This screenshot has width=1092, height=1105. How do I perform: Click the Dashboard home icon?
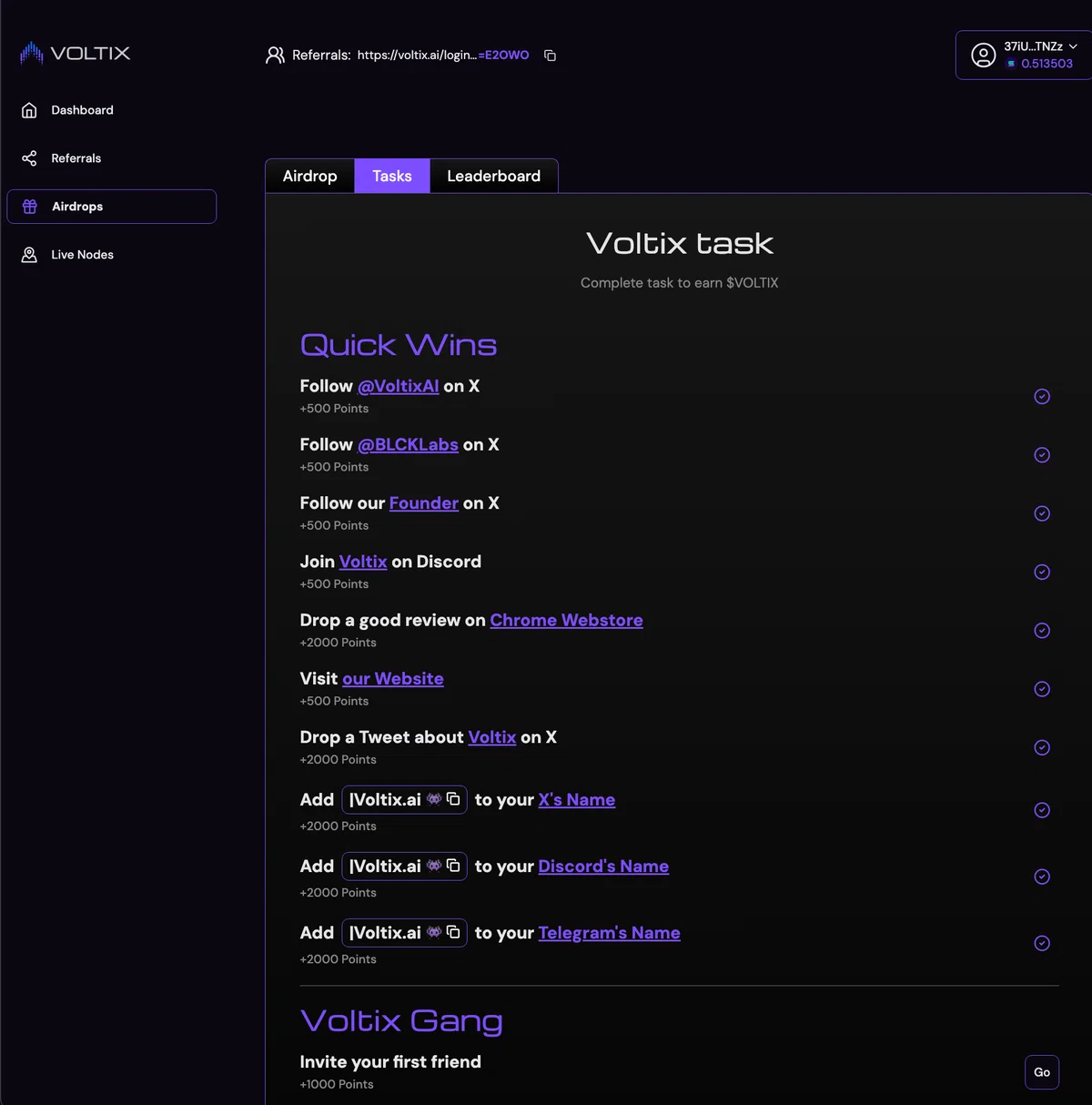[x=29, y=110]
